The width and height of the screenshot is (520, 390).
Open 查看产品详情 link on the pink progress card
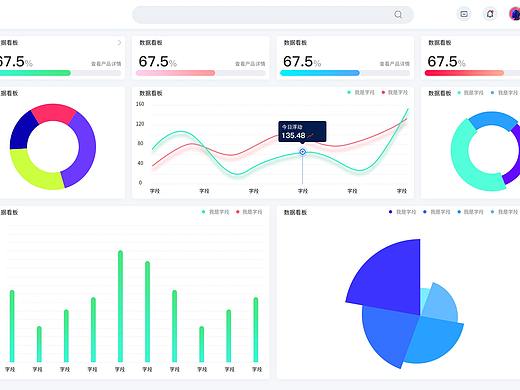pos(250,64)
